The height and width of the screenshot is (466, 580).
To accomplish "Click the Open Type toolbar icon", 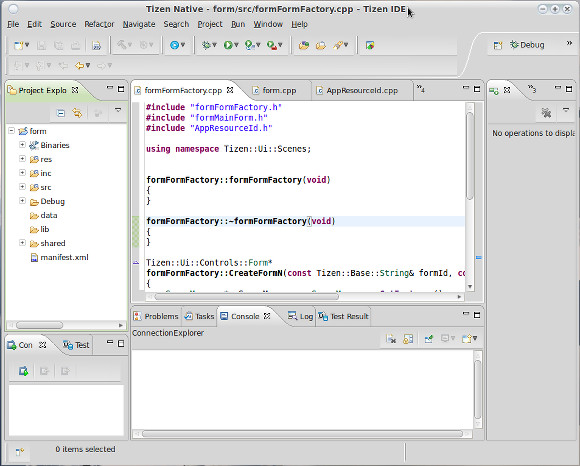I will tap(304, 45).
